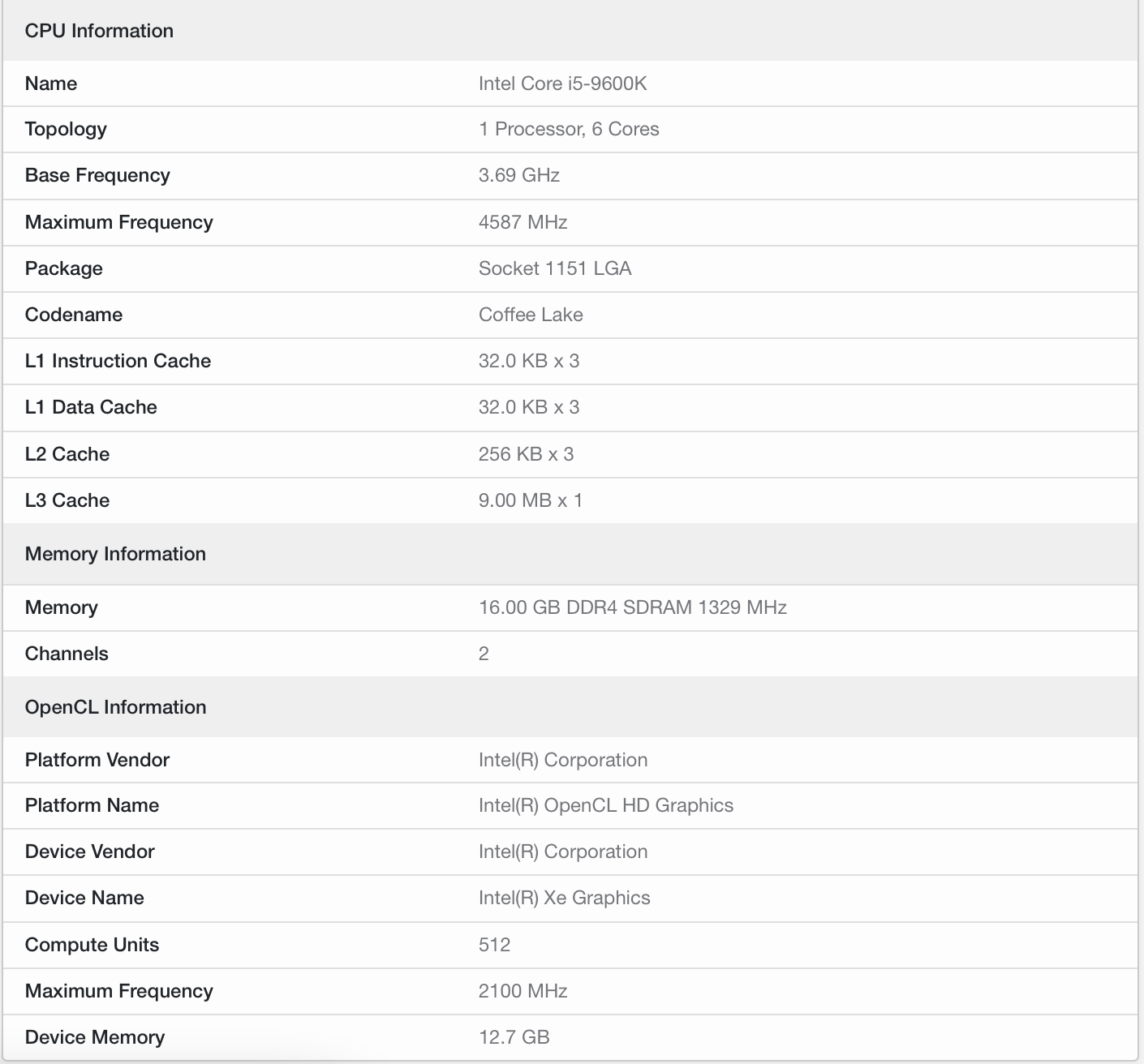Select the '9.00 MB x 1' value

[531, 500]
